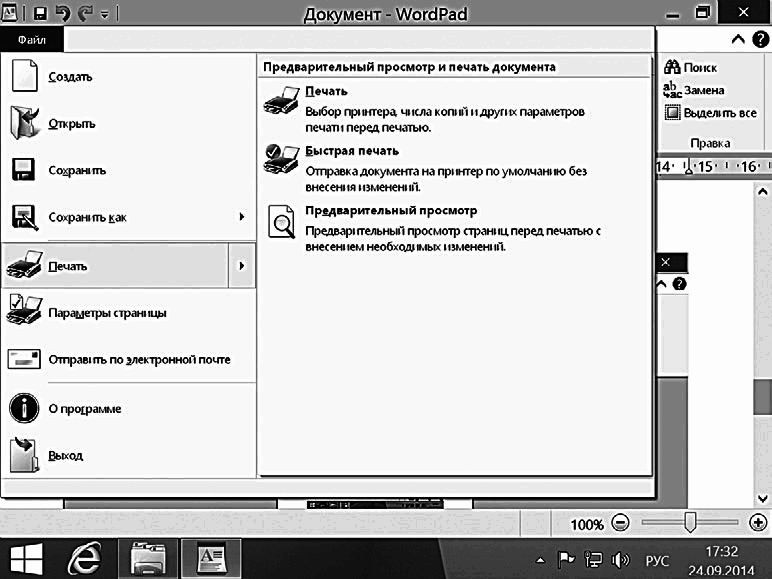Click the exit icon next to Выход
Screen dimensions: 772x579
coord(24,454)
